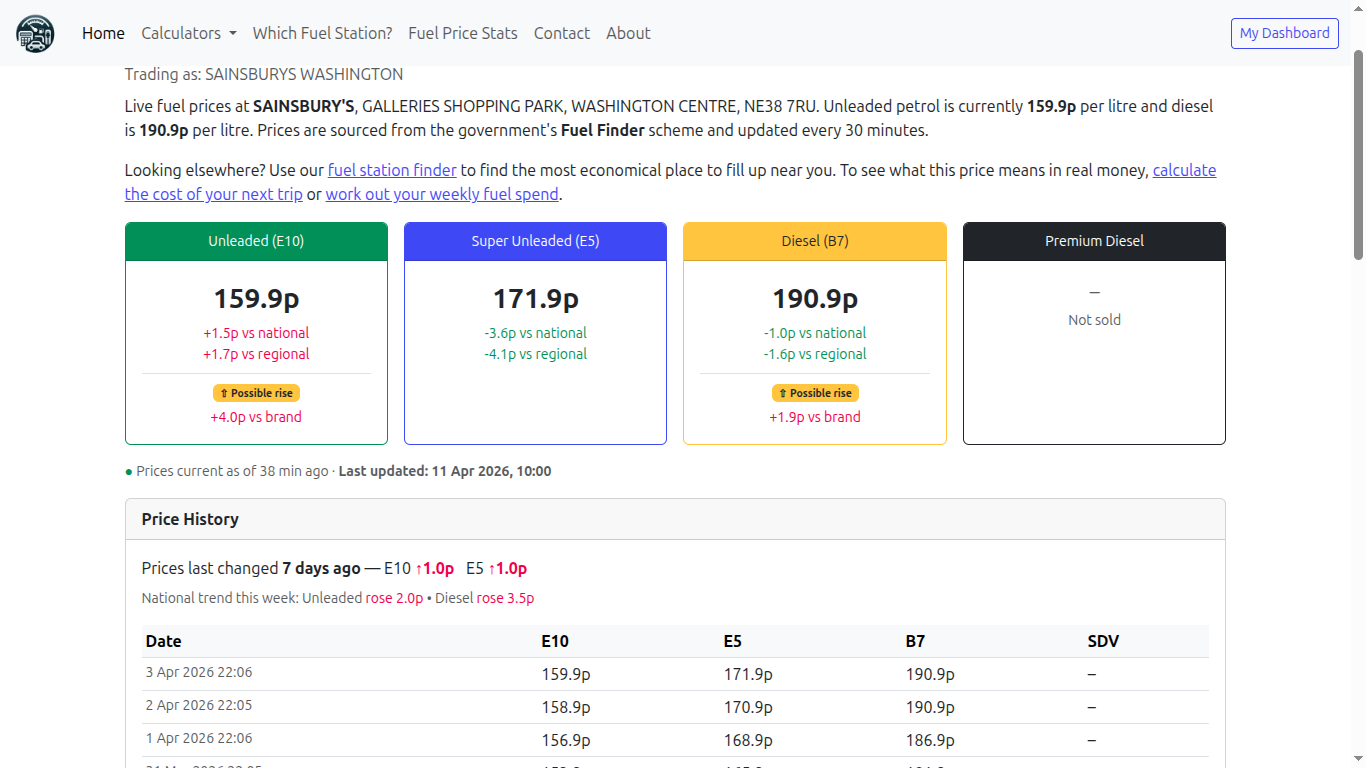The width and height of the screenshot is (1366, 768).
Task: Click Possible rise badge in Unleaded card
Action: (x=256, y=393)
